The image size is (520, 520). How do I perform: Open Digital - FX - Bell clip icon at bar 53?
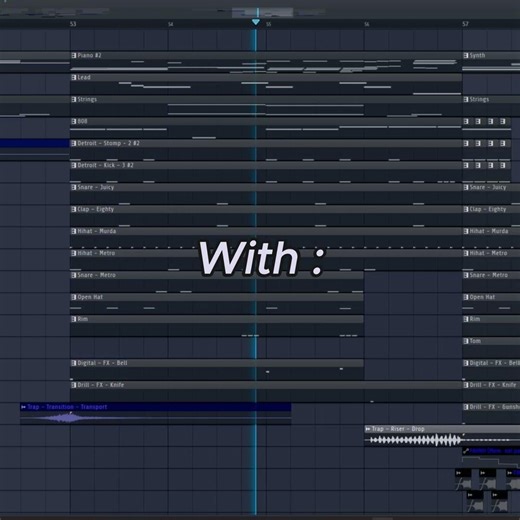click(x=74, y=363)
